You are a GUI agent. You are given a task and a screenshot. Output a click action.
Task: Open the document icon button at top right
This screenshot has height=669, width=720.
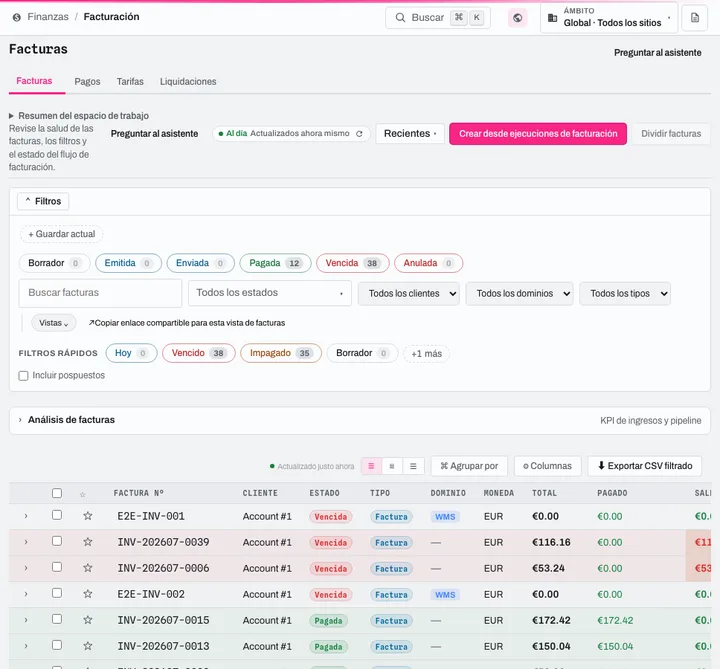point(695,18)
